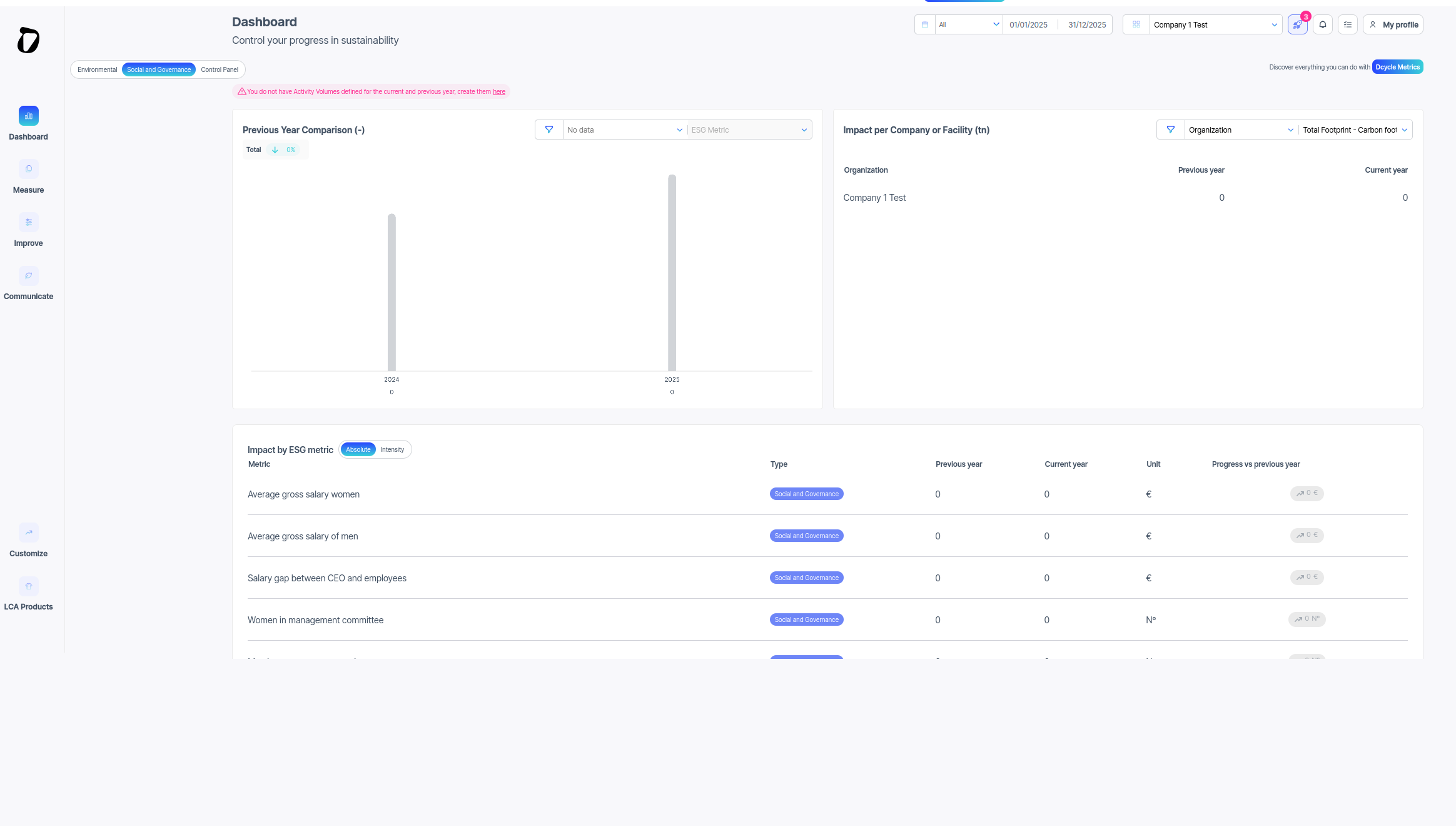
Task: Switch to the Control Panel tab
Action: [220, 69]
